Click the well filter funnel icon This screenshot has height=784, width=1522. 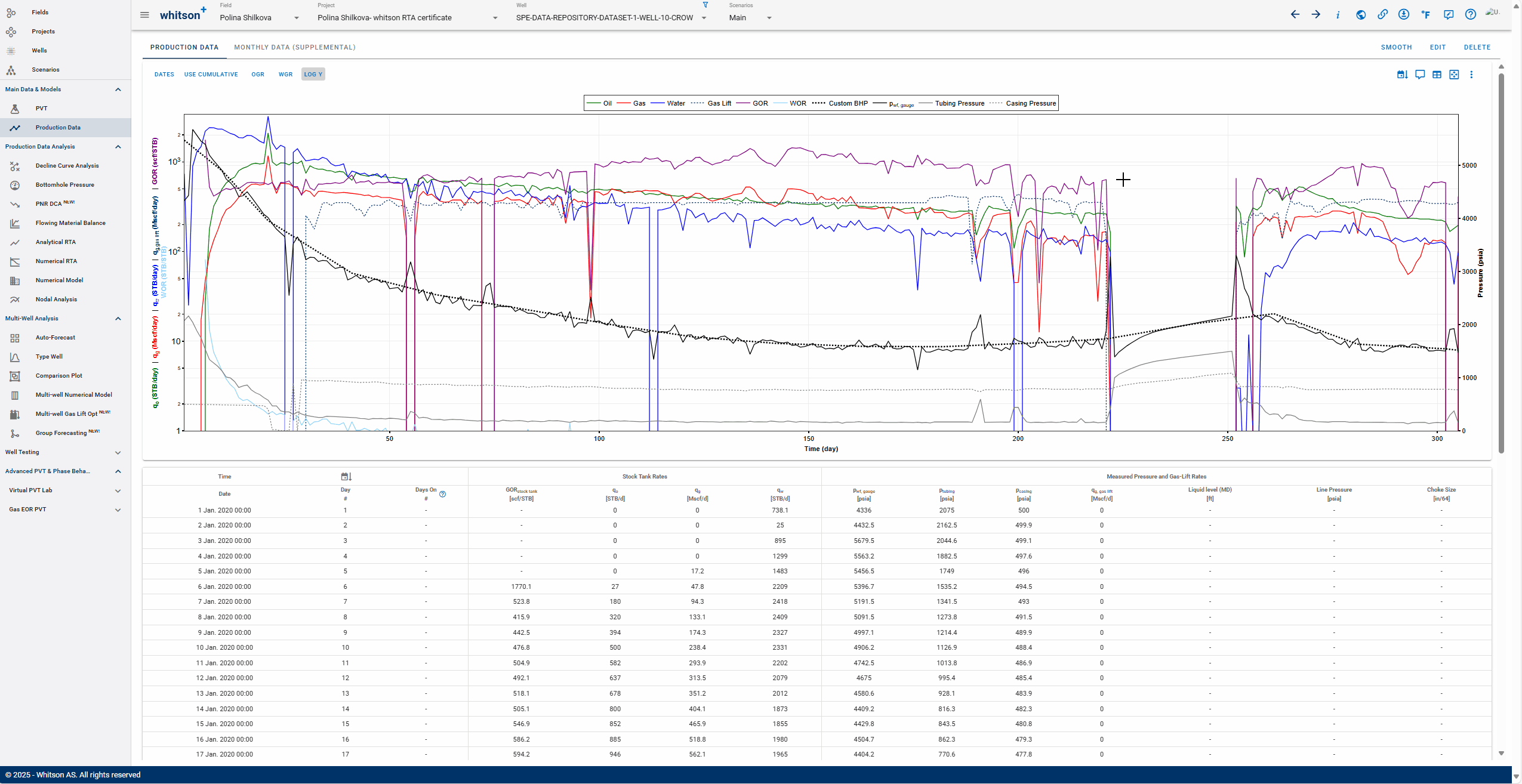[705, 5]
